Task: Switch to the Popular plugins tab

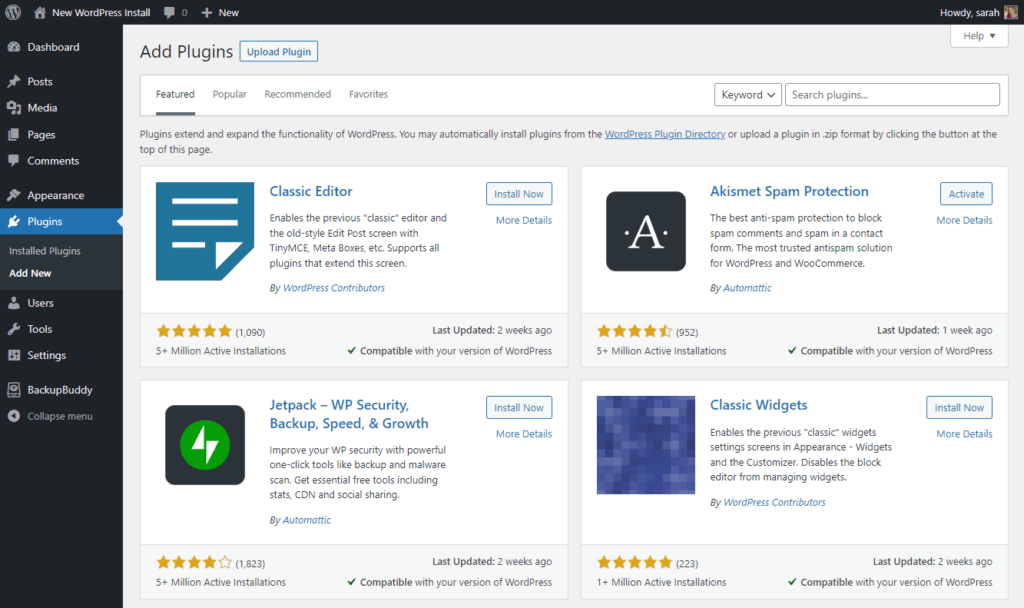Action: tap(229, 94)
